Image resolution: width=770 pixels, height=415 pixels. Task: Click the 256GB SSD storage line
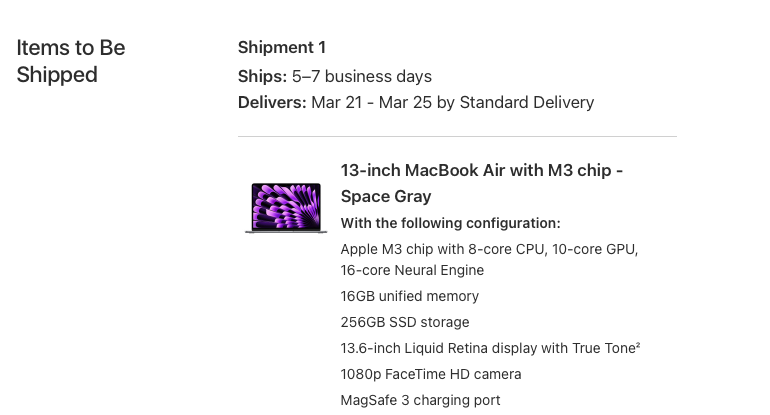(404, 322)
